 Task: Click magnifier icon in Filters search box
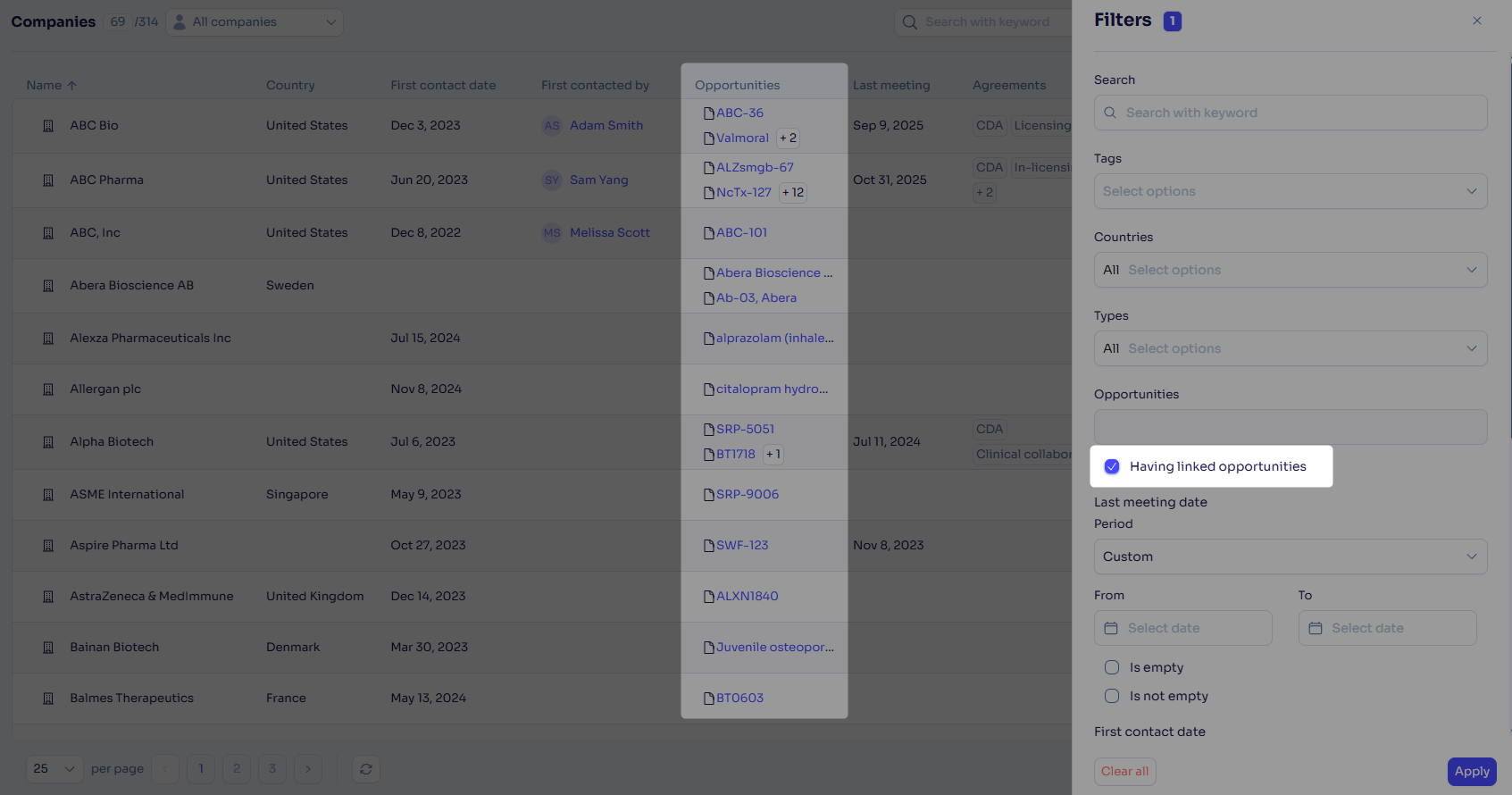[1110, 113]
